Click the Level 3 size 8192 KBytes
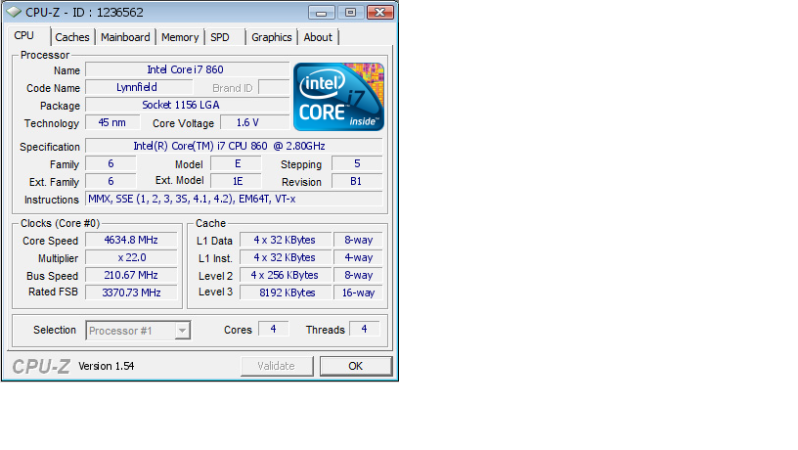The image size is (798, 450). [x=286, y=293]
